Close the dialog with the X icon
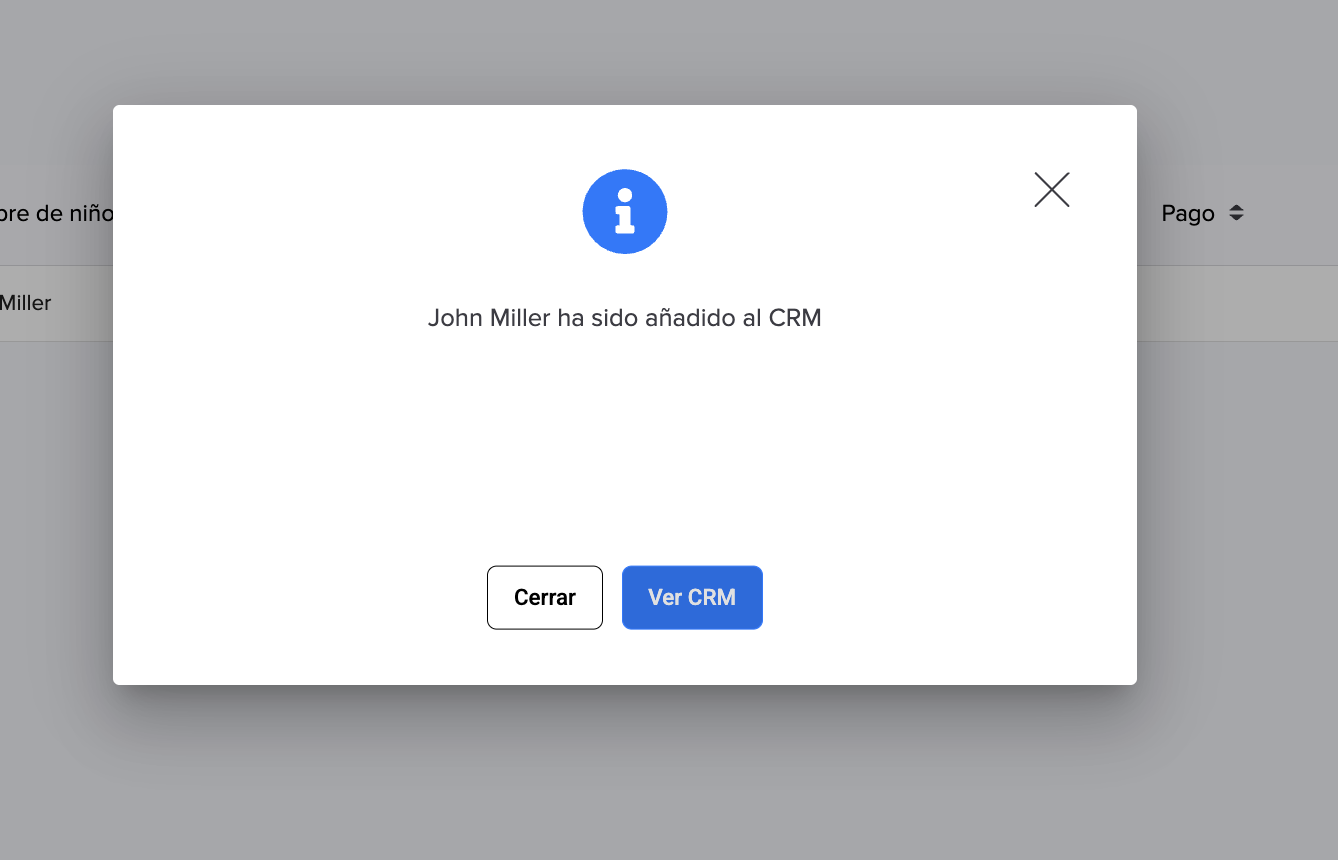 (1052, 190)
